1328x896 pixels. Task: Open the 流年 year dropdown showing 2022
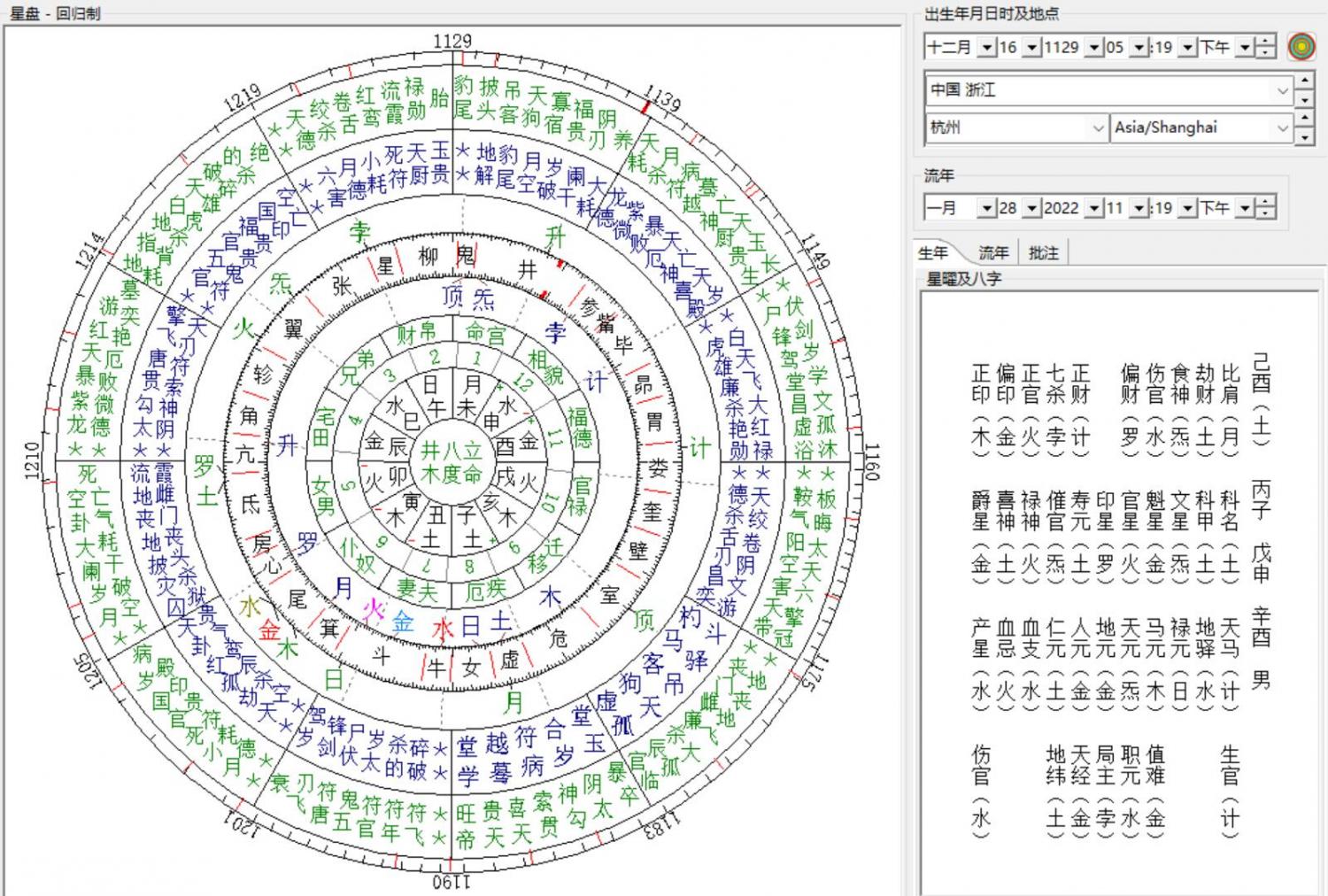pyautogui.click(x=1094, y=208)
